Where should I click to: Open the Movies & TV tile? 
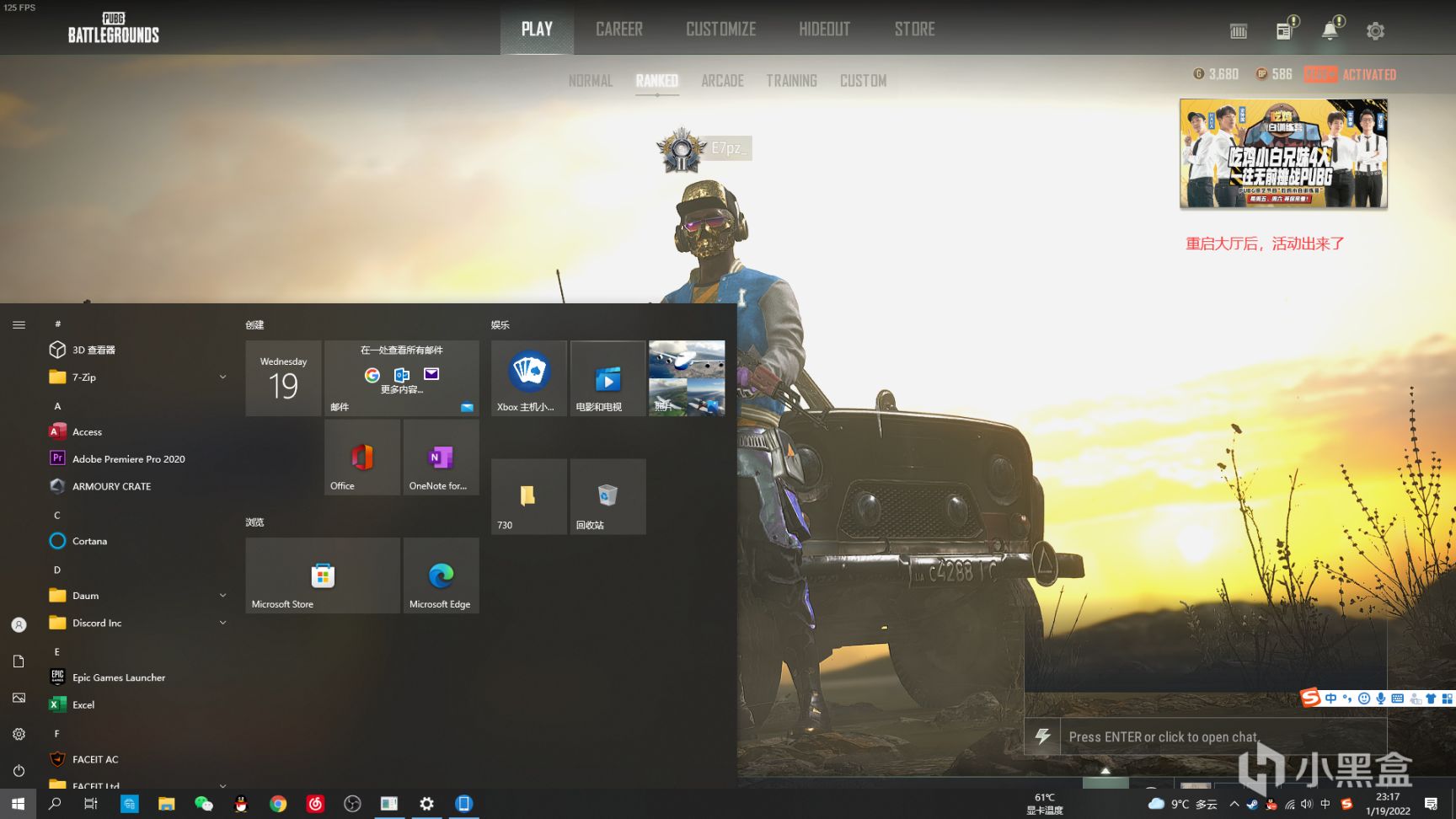coord(608,378)
